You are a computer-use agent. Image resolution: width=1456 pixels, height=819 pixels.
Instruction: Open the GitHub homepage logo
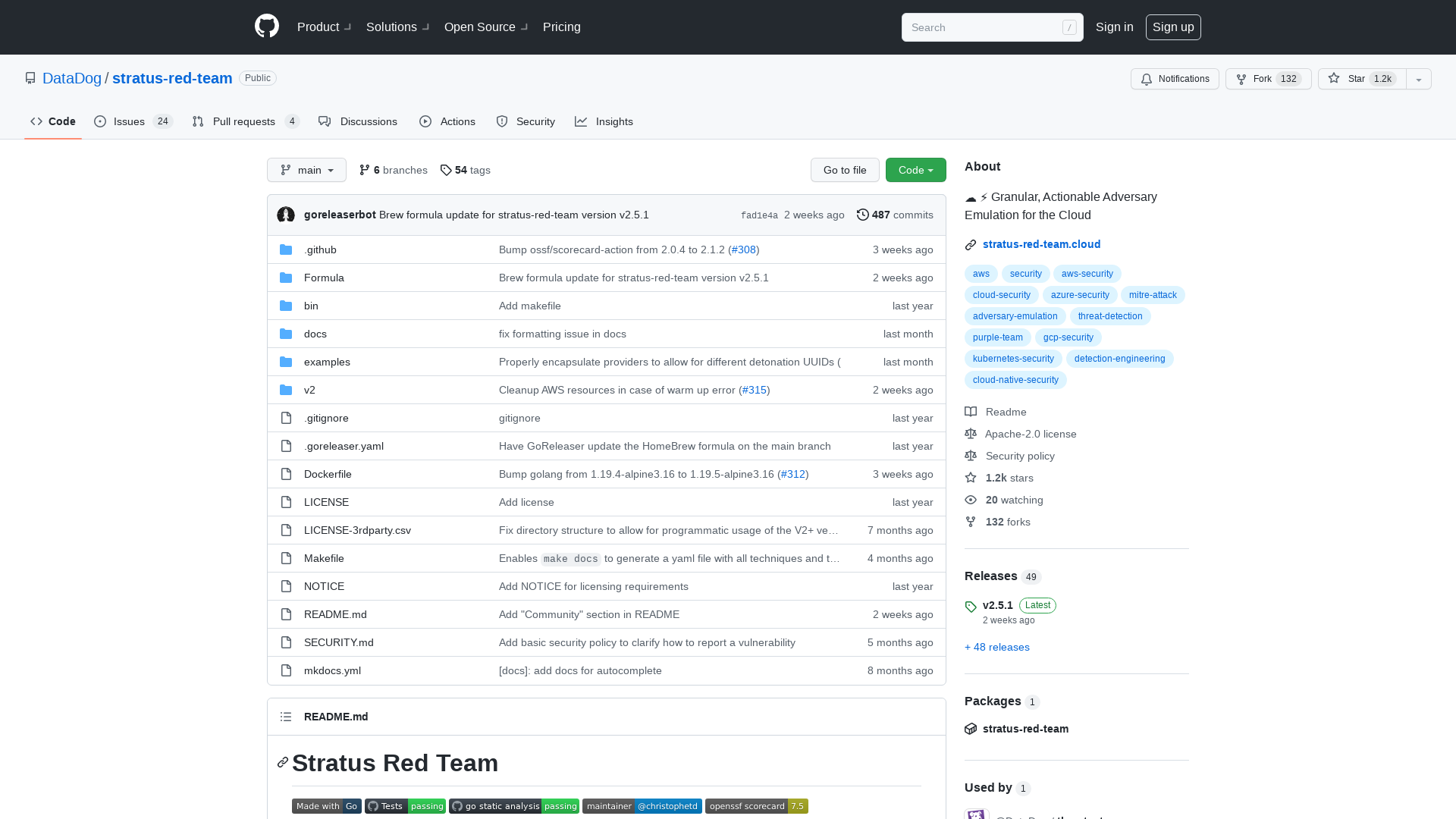[267, 27]
